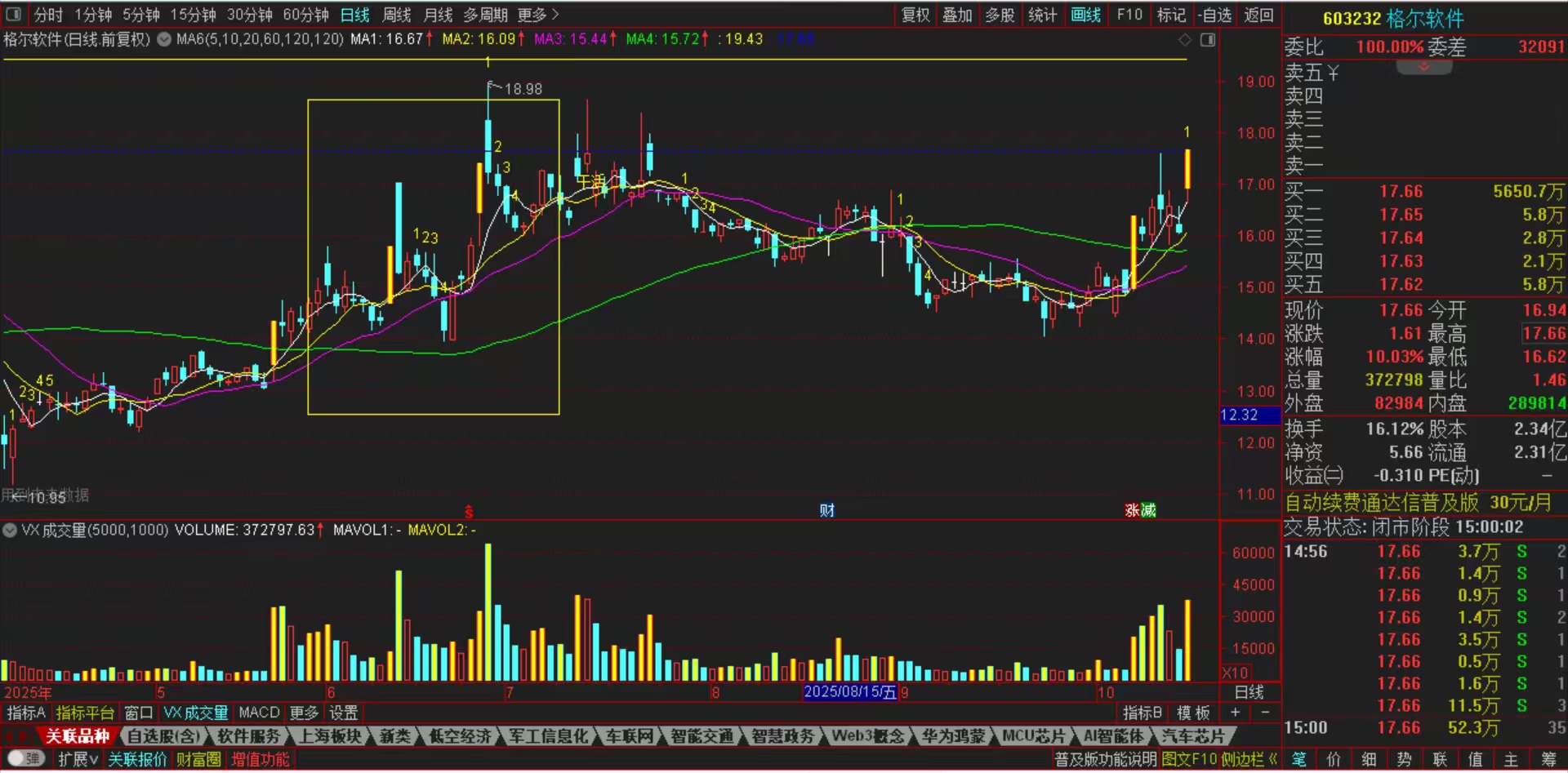
Task: Select the 指标B tab
Action: point(1143,713)
